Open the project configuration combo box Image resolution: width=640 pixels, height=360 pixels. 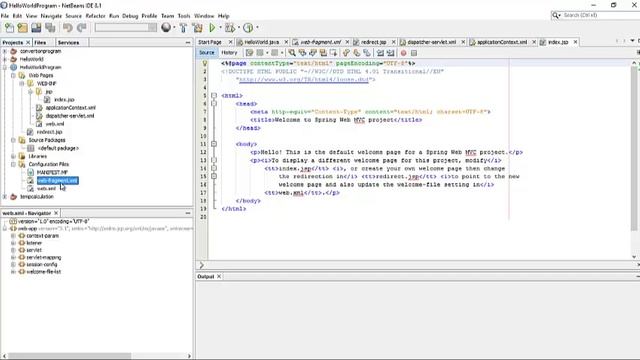point(126,27)
